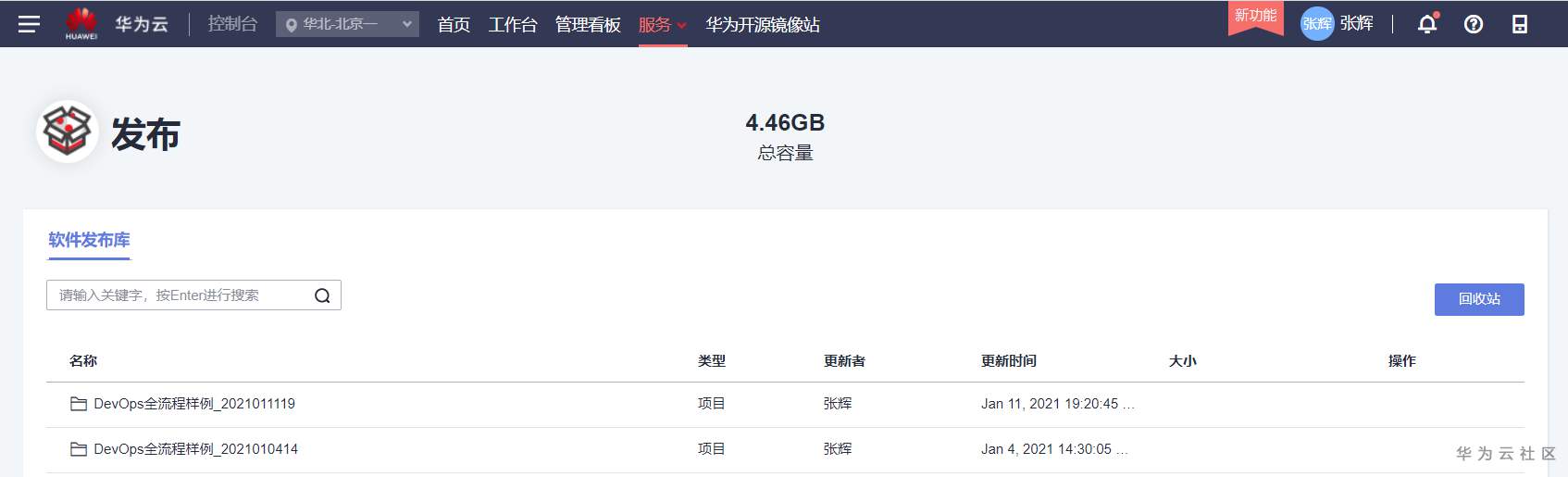The height and width of the screenshot is (477, 1568).
Task: Expand the 服务 services menu
Action: (x=662, y=25)
